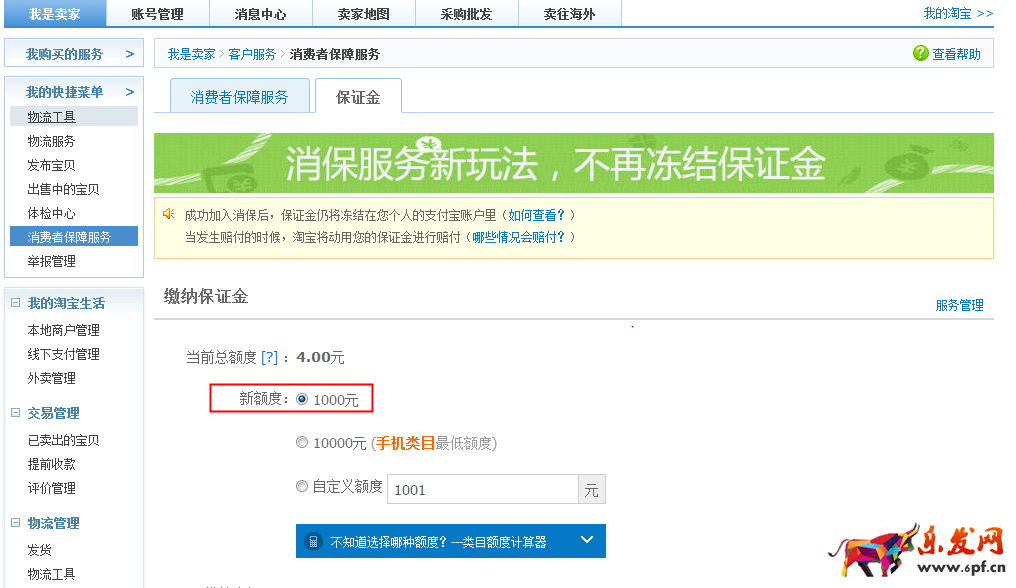This screenshot has height=588, width=1016.
Task: Choose the 自定义额度 radio option
Action: [302, 486]
